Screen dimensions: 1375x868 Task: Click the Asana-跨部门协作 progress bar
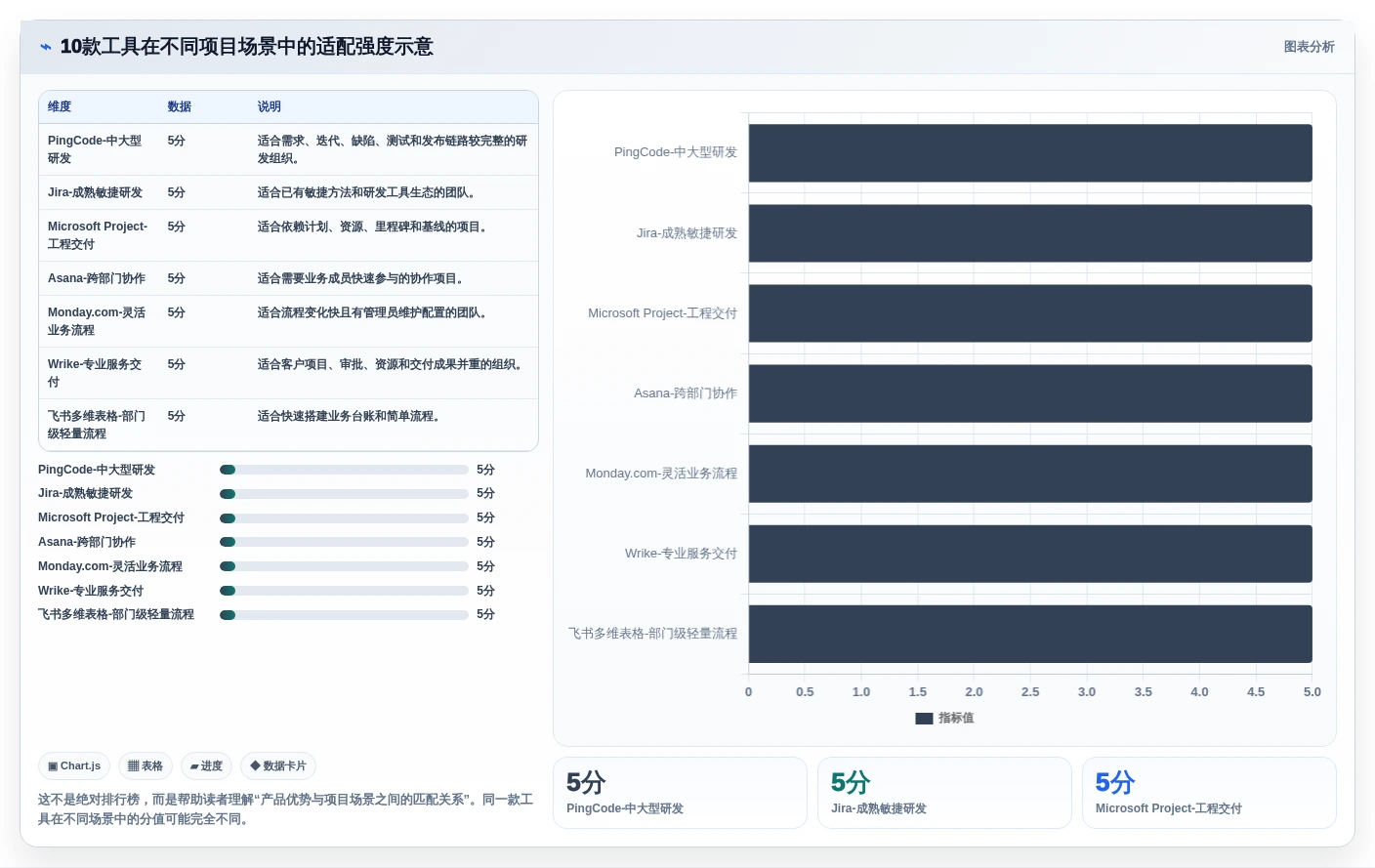[344, 542]
